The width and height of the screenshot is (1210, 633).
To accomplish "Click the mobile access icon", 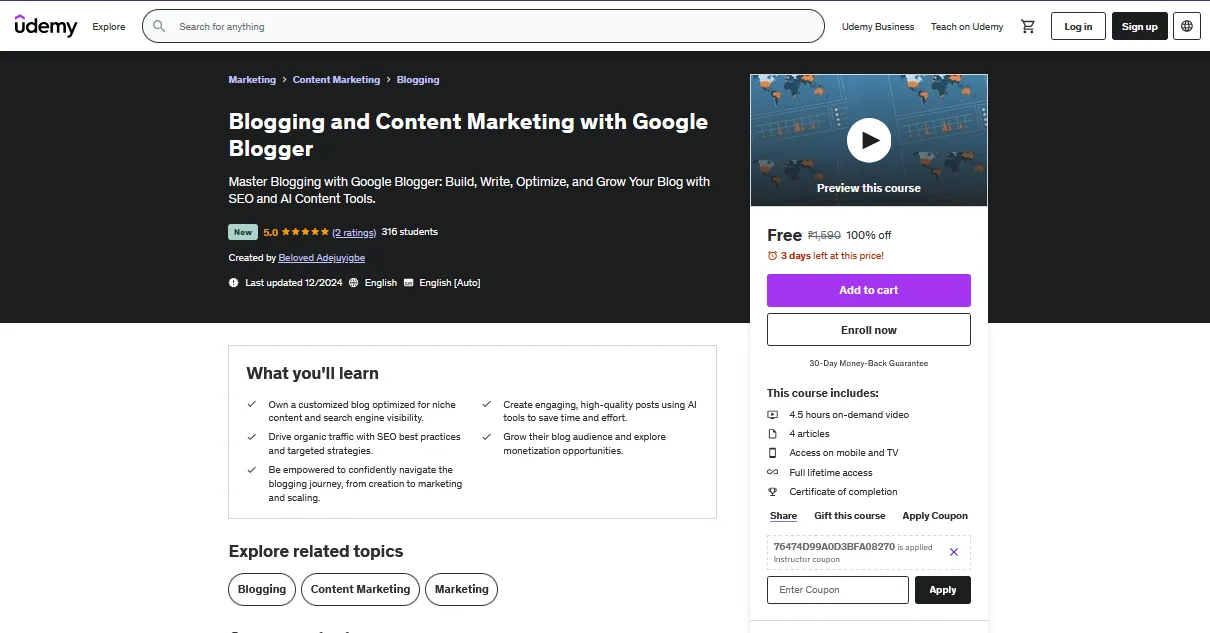I will [772, 453].
